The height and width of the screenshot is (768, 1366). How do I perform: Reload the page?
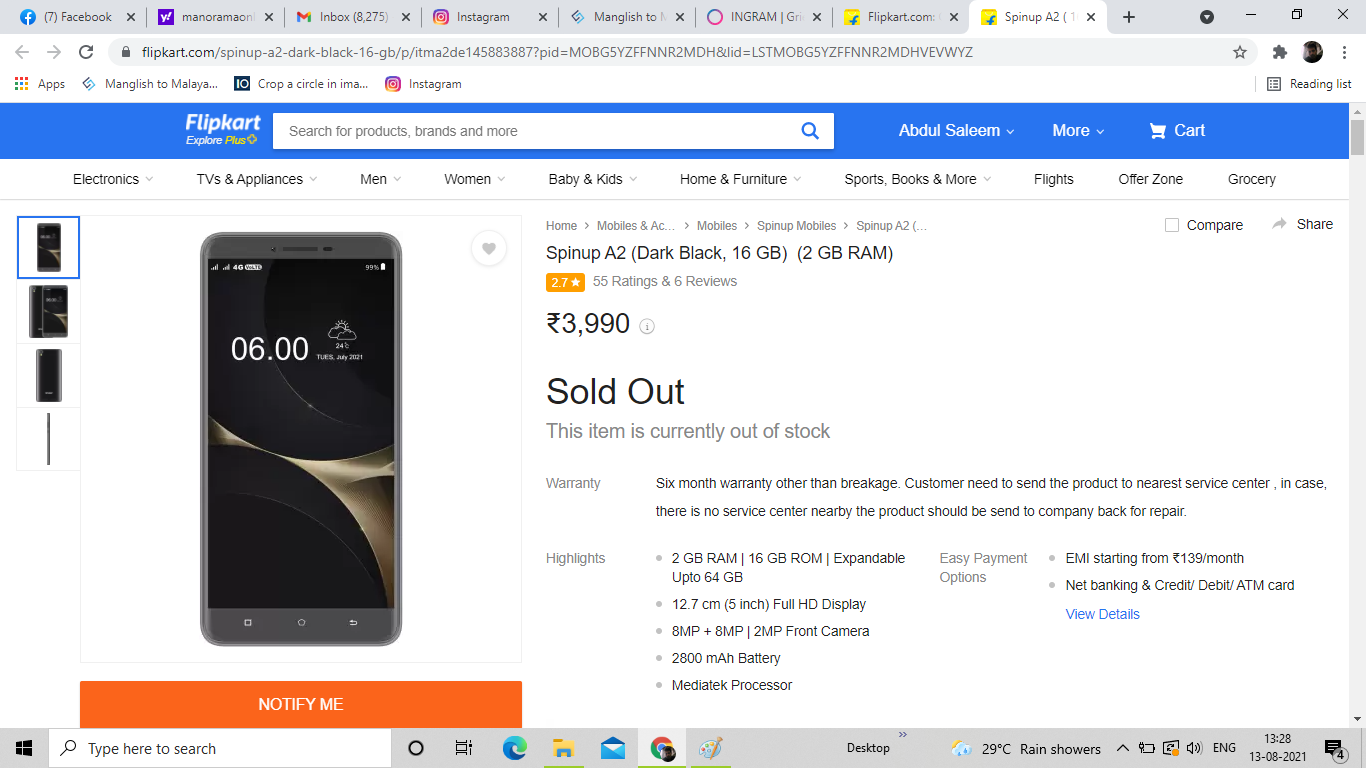click(x=86, y=52)
